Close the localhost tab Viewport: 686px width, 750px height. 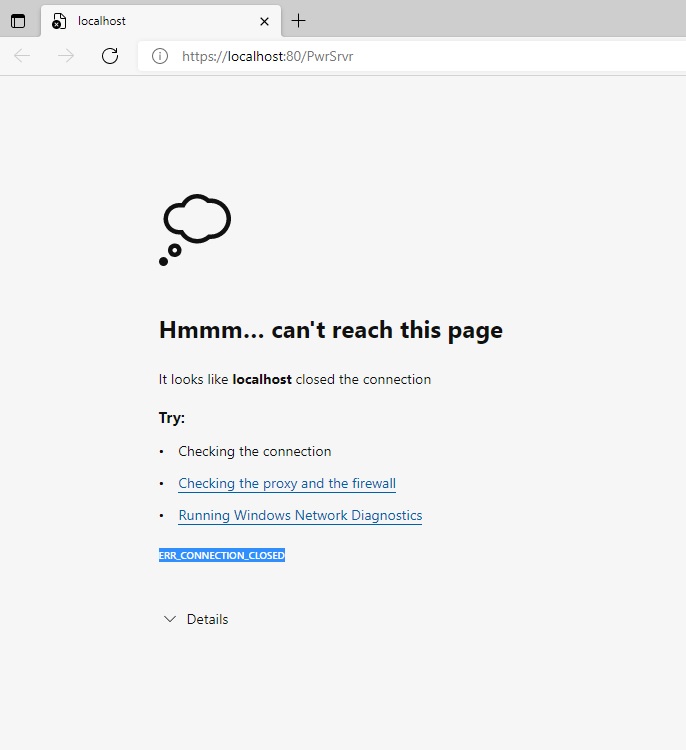coord(264,21)
